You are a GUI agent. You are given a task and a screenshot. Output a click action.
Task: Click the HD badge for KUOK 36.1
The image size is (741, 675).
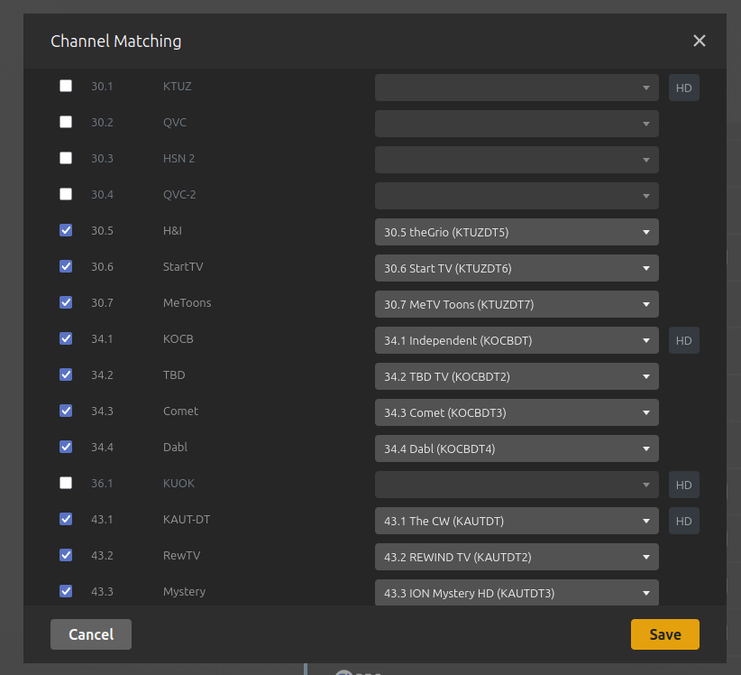pyautogui.click(x=684, y=485)
